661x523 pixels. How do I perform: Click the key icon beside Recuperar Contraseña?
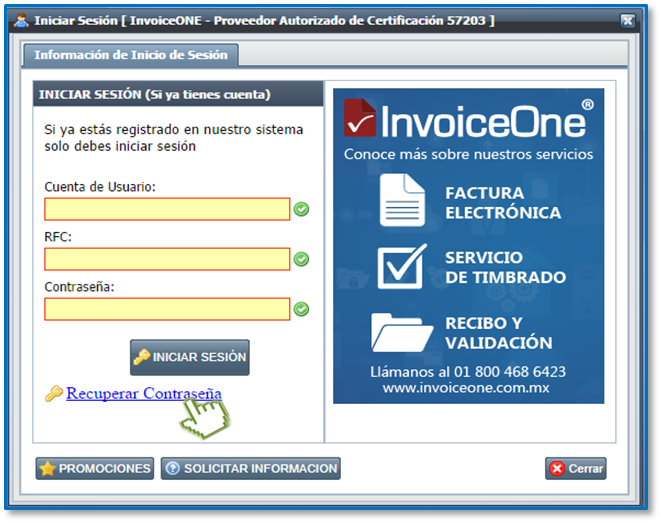click(54, 394)
